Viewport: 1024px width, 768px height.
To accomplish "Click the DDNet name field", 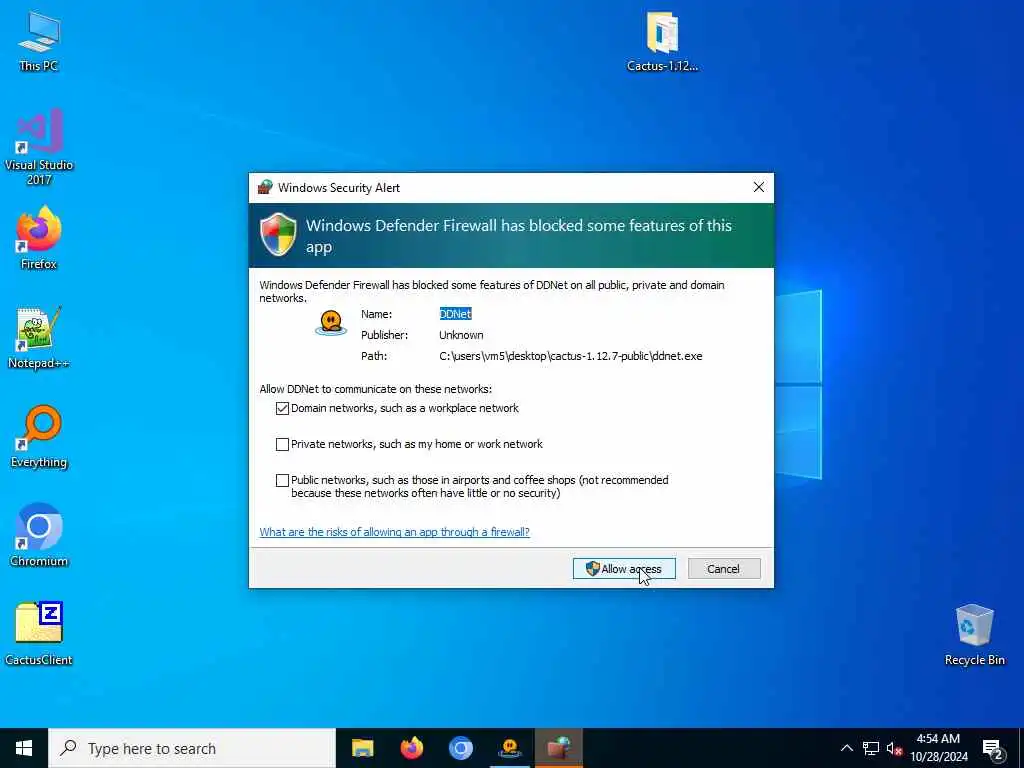I will pyautogui.click(x=455, y=314).
